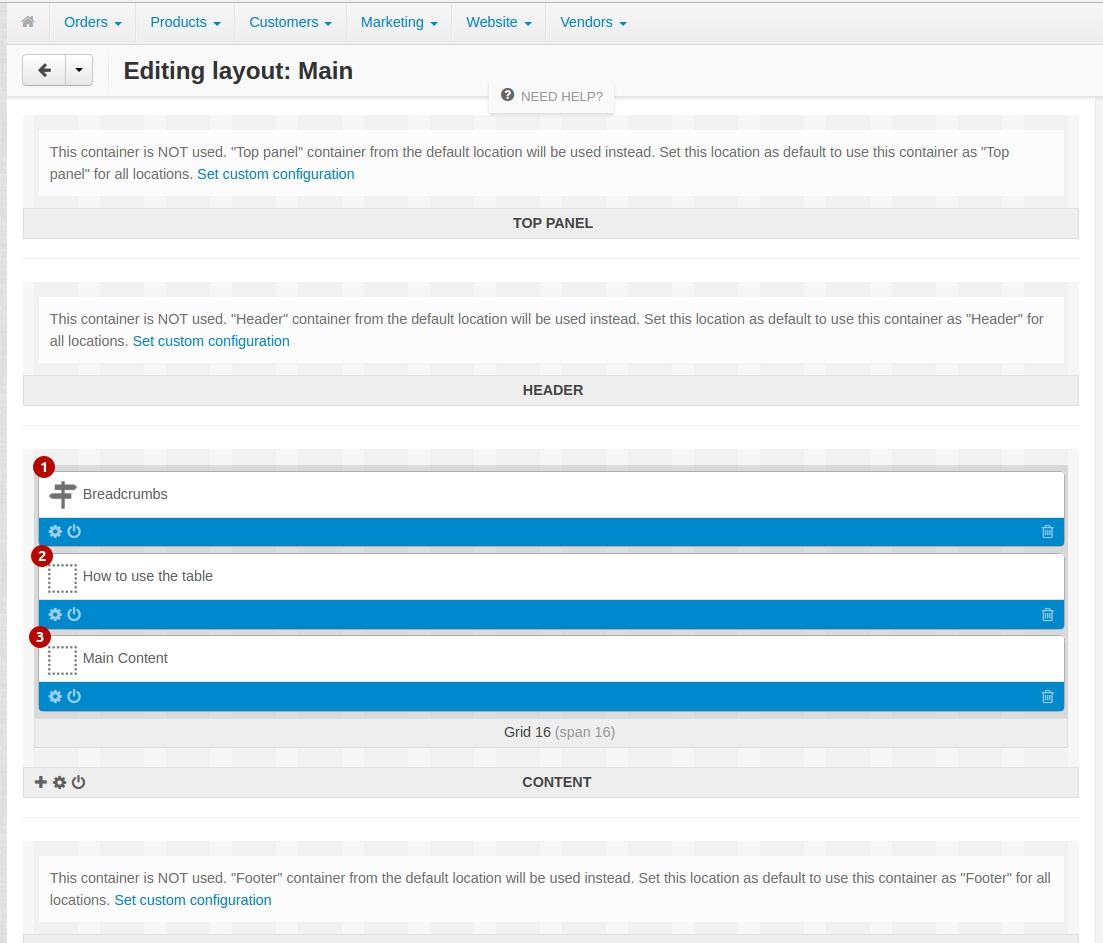Open the Orders menu
Screen dimensions: 1103x943
[92, 23]
